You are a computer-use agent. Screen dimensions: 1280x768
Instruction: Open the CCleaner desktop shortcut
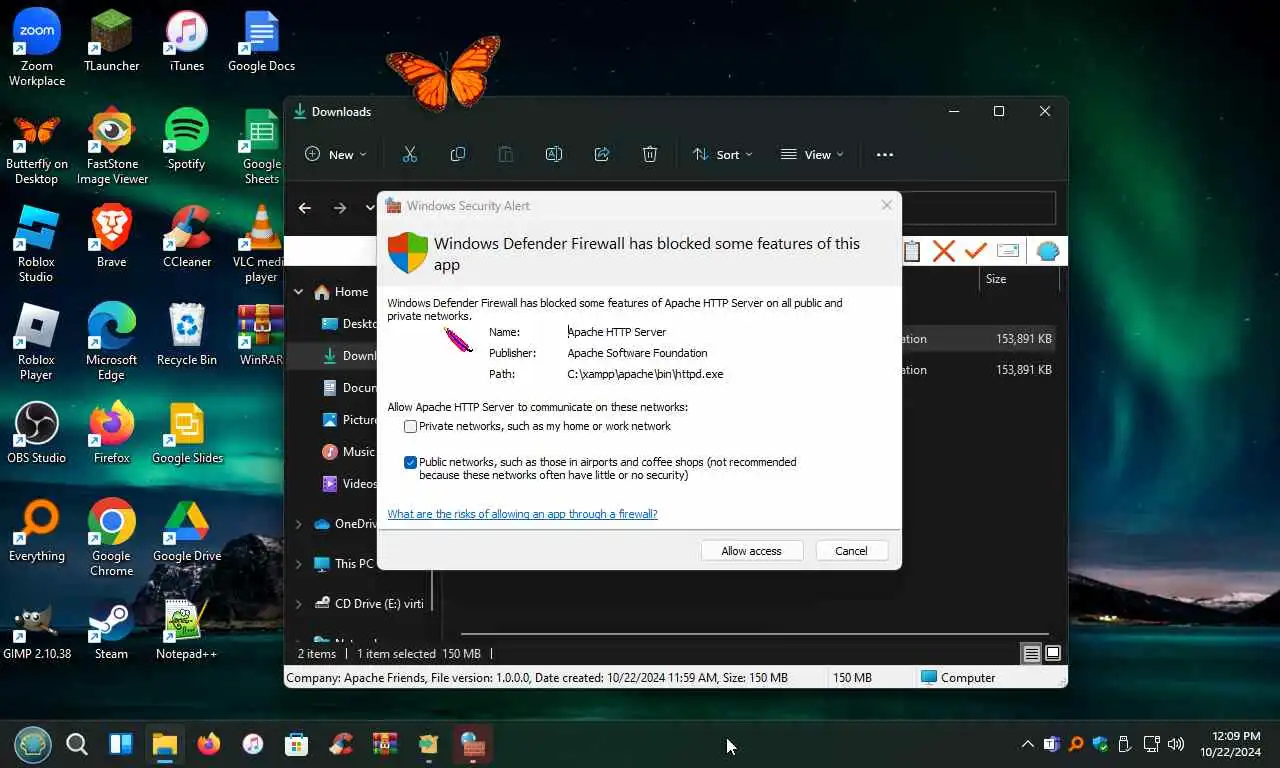187,237
